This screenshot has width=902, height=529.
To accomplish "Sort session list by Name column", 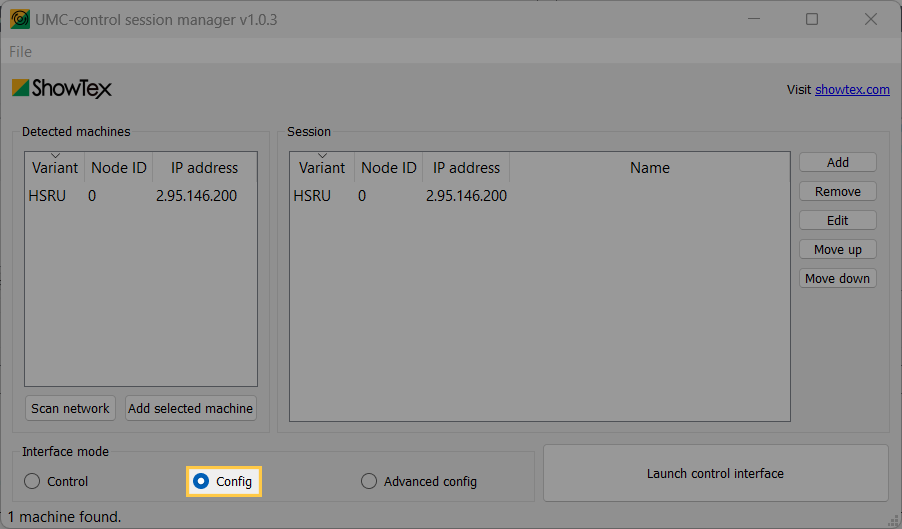I will click(x=649, y=168).
